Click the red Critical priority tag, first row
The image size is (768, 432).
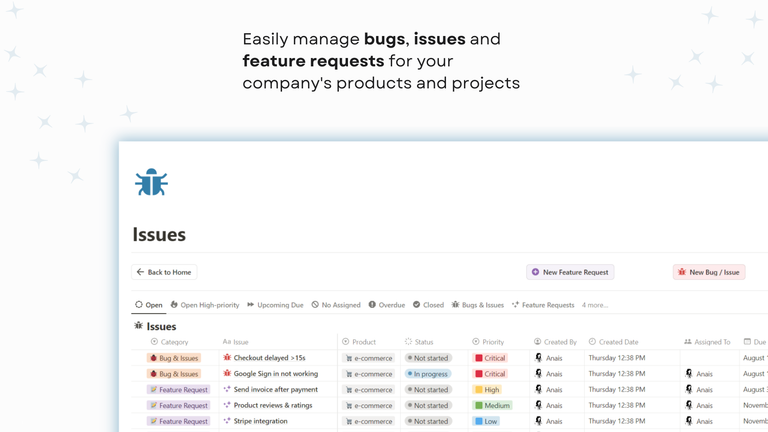click(490, 358)
